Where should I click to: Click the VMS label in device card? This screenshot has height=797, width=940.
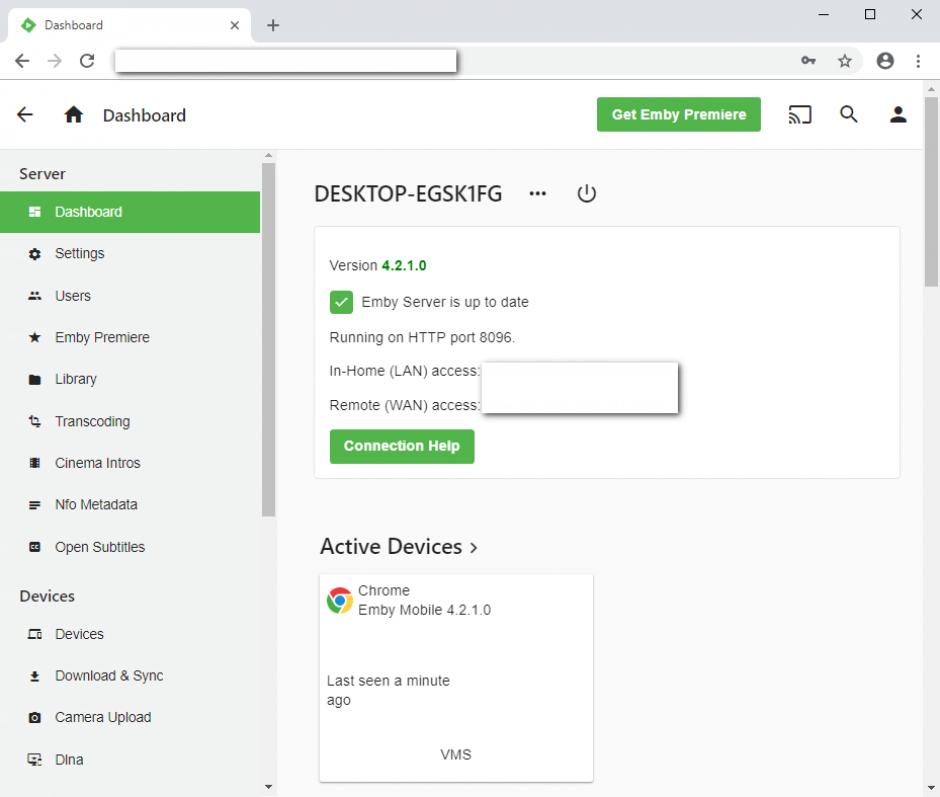point(456,754)
